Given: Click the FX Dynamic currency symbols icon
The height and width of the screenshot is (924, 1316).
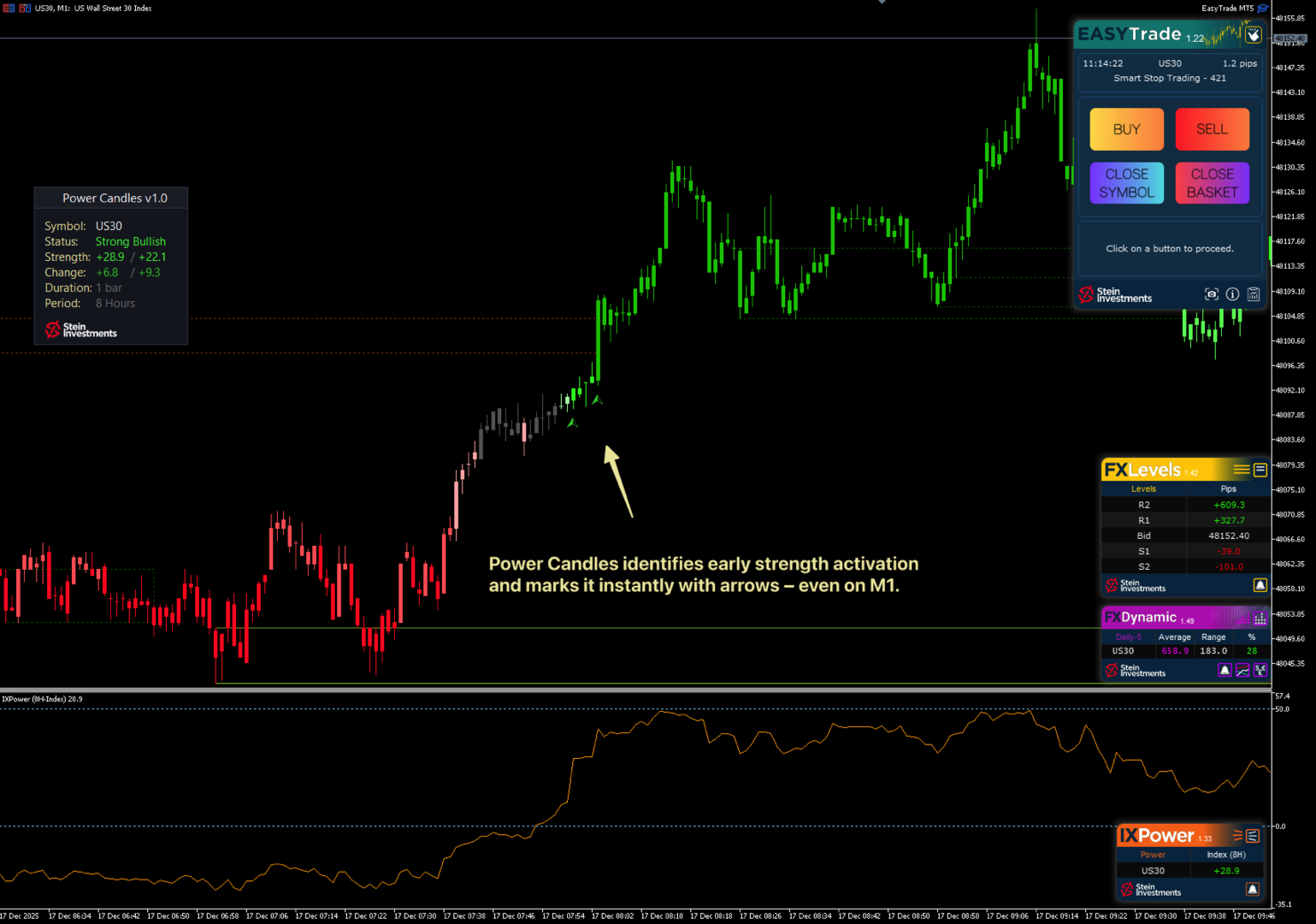Looking at the screenshot, I should click(1260, 671).
